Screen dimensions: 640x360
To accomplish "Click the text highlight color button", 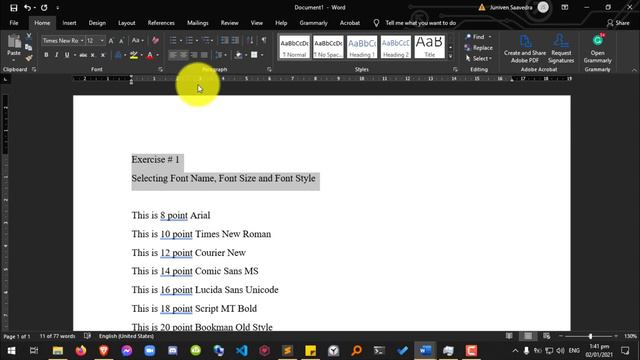I will (133, 55).
